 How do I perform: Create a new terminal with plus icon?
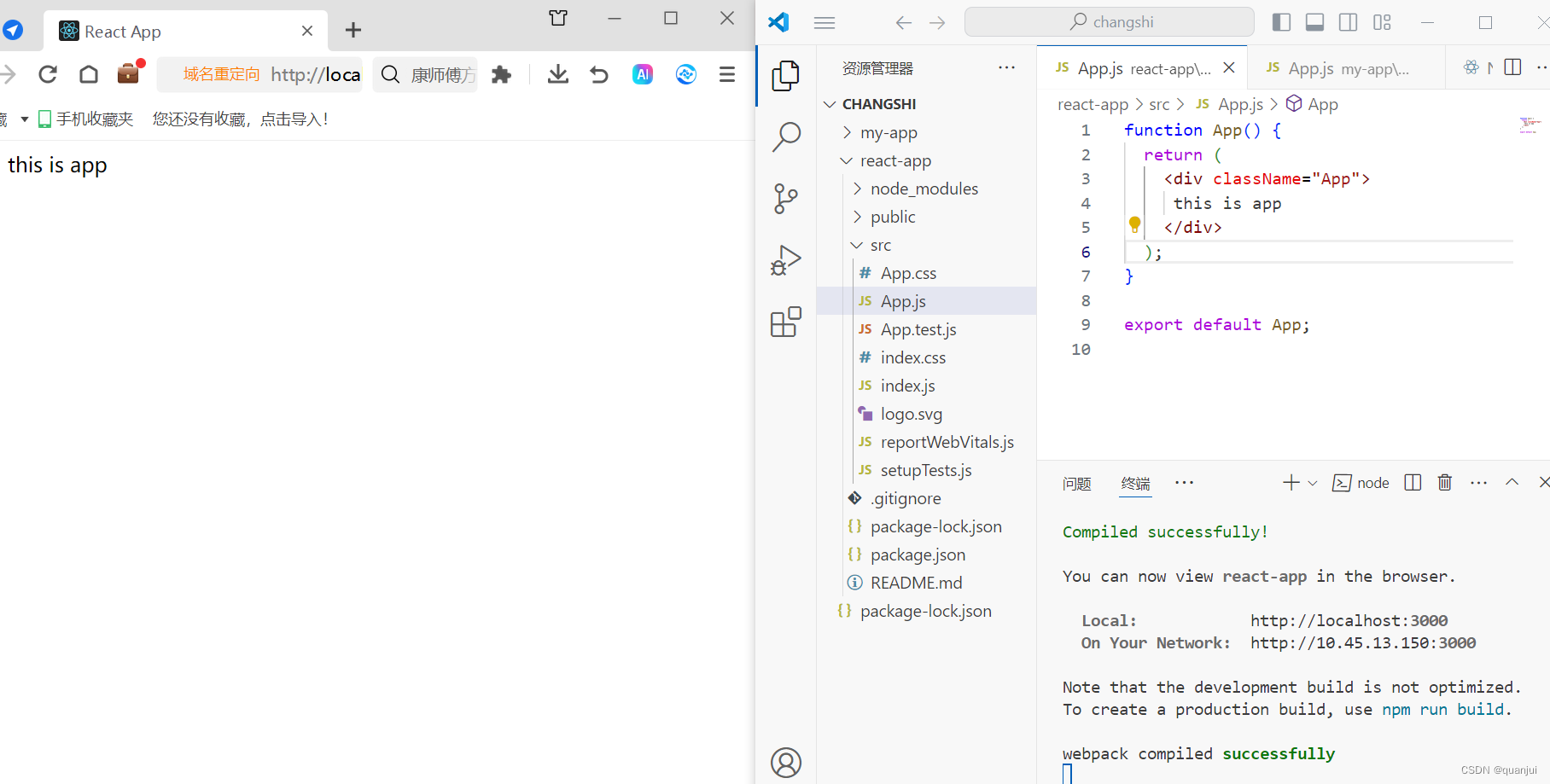pyautogui.click(x=1291, y=483)
